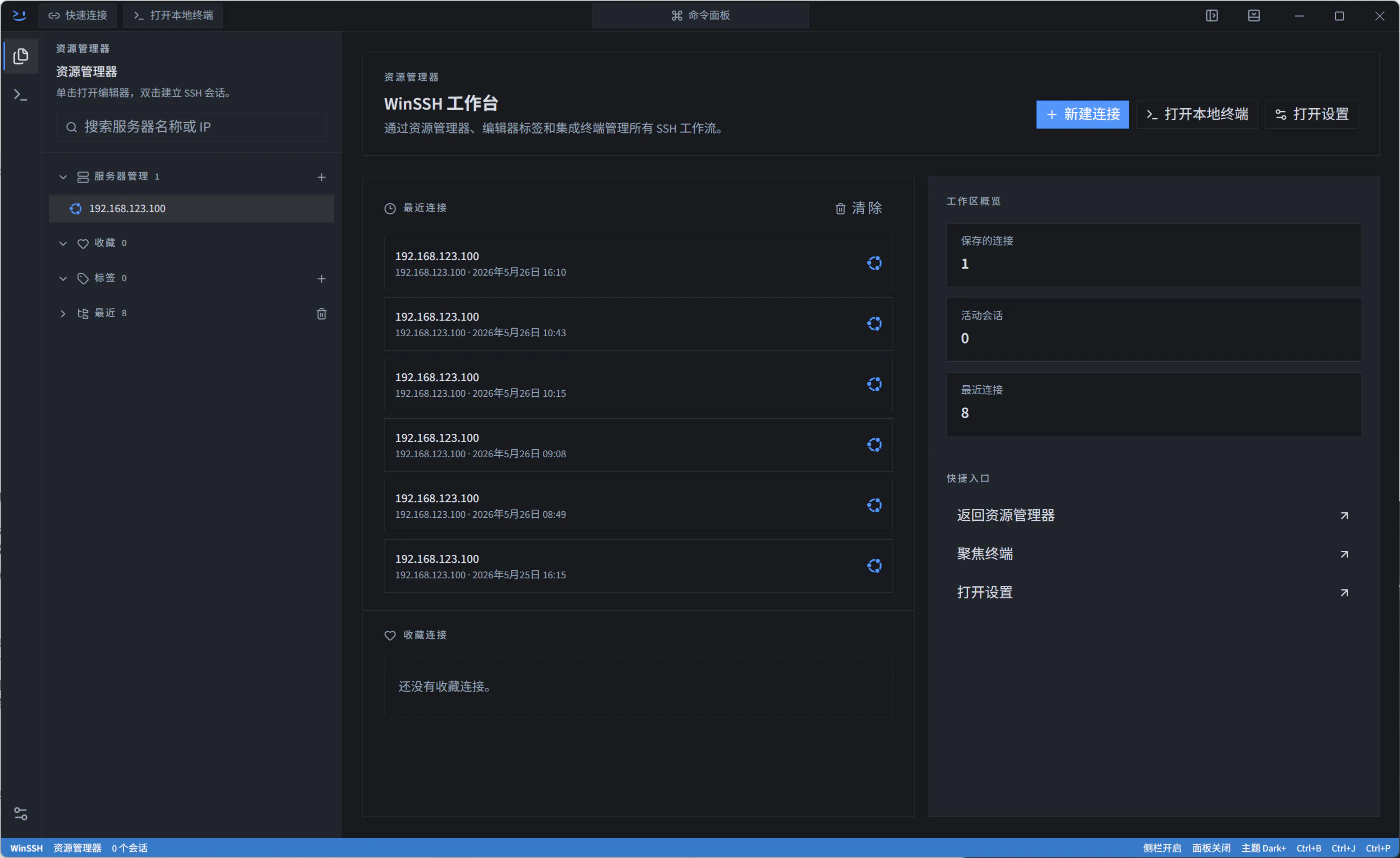Click the 打开设置 quick-entry link
1400x858 pixels.
point(1153,592)
